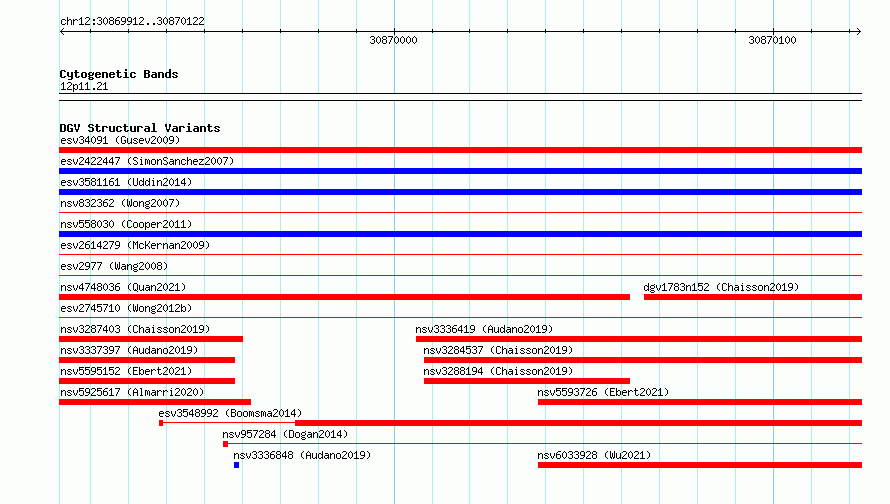Open nsv3336419 (Audano2019) label
Screen dimensions: 890x504
(x=484, y=329)
